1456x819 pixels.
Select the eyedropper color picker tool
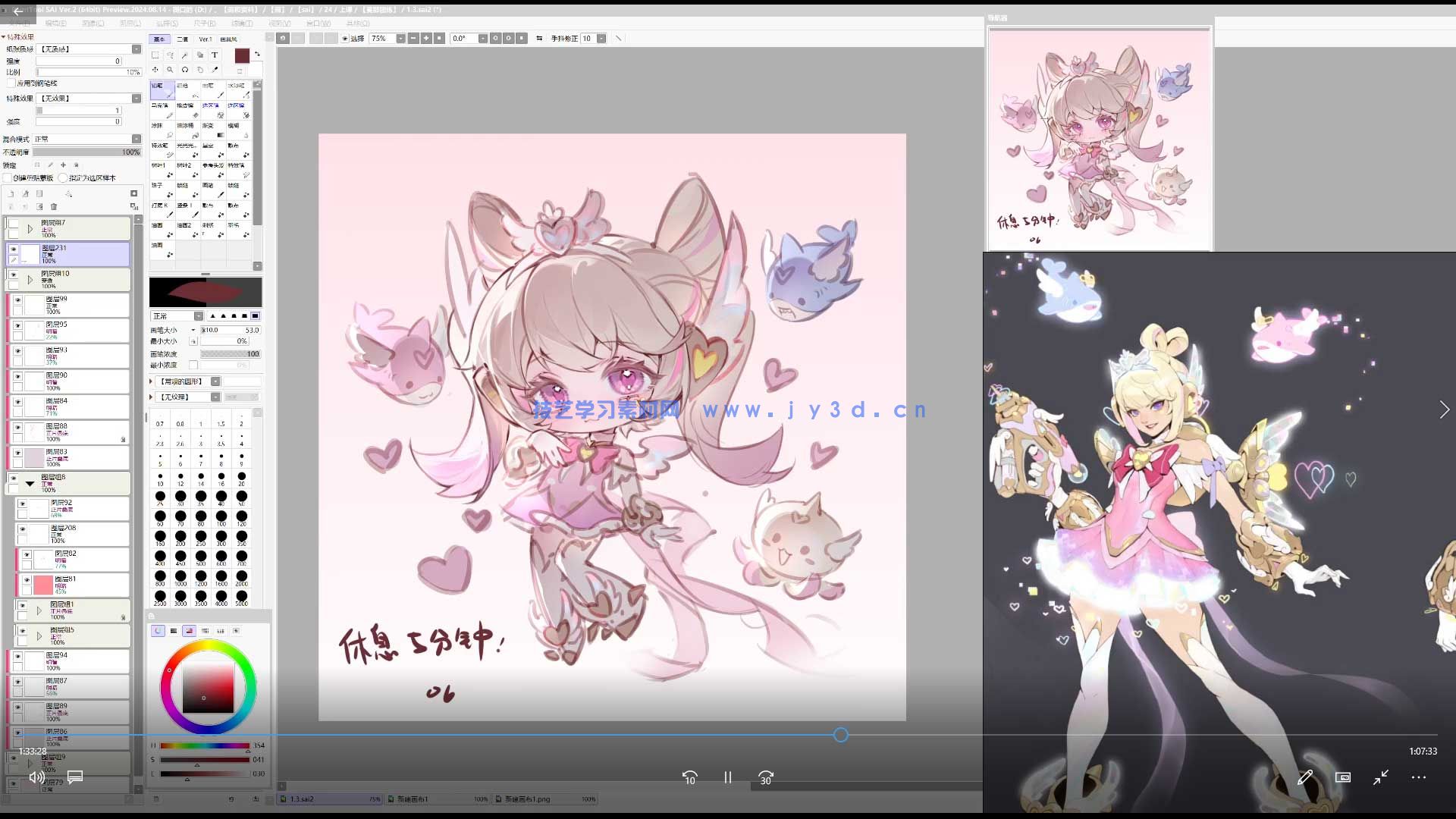click(215, 70)
